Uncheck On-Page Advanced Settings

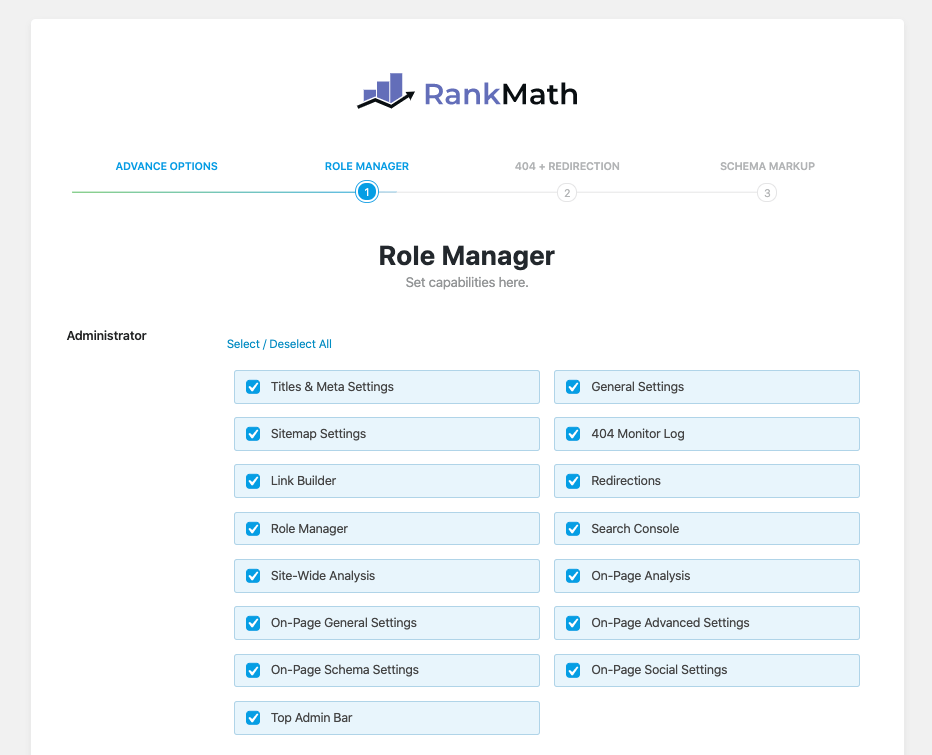[x=573, y=623]
